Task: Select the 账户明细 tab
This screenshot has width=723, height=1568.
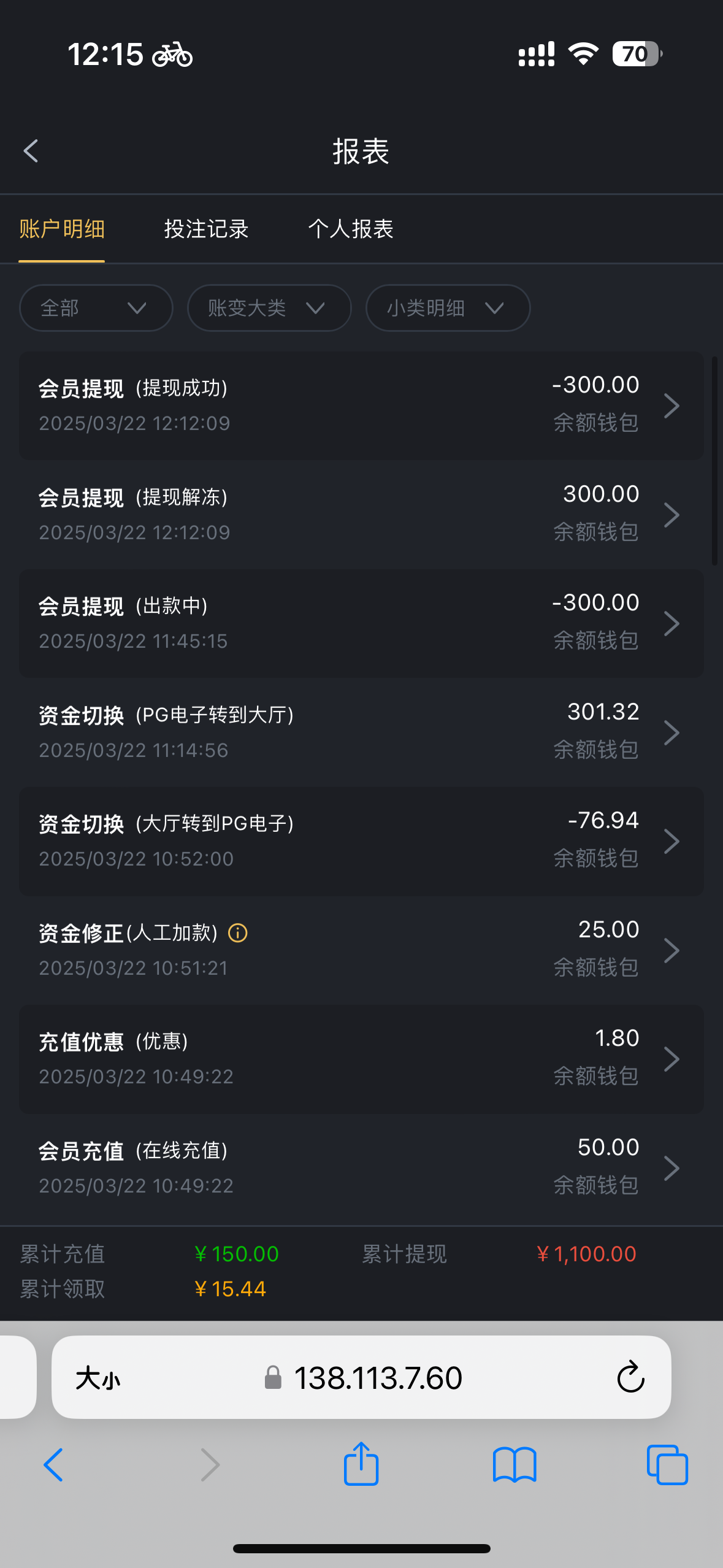Action: (x=62, y=229)
